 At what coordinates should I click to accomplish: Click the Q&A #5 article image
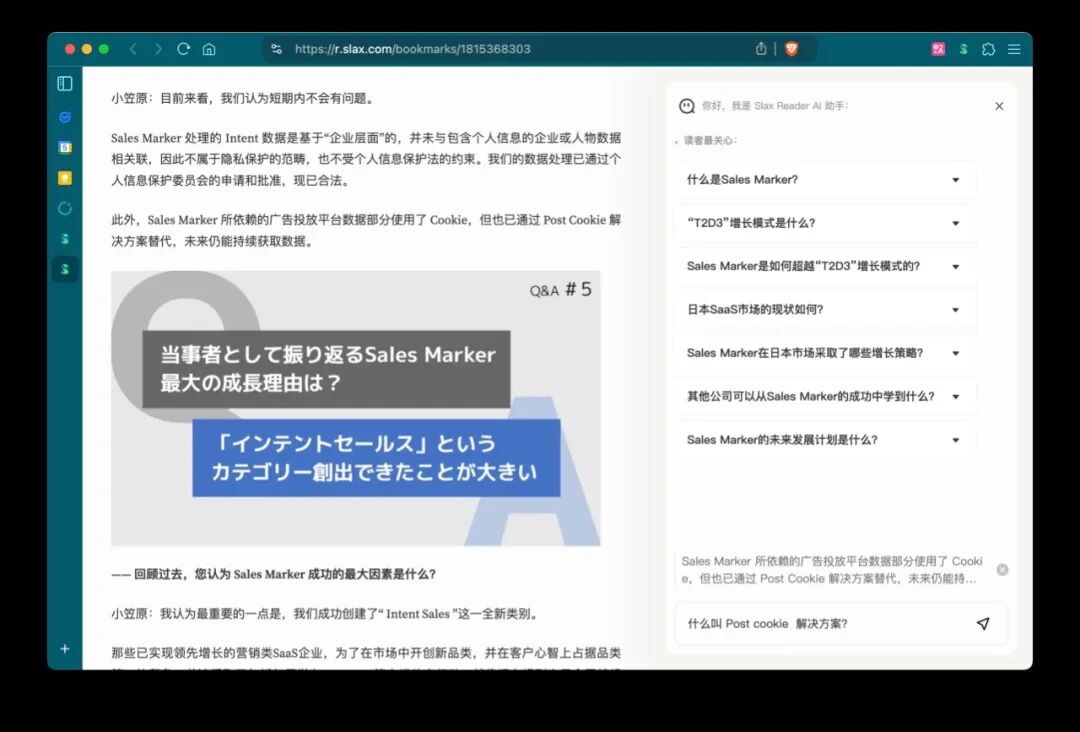coord(355,408)
